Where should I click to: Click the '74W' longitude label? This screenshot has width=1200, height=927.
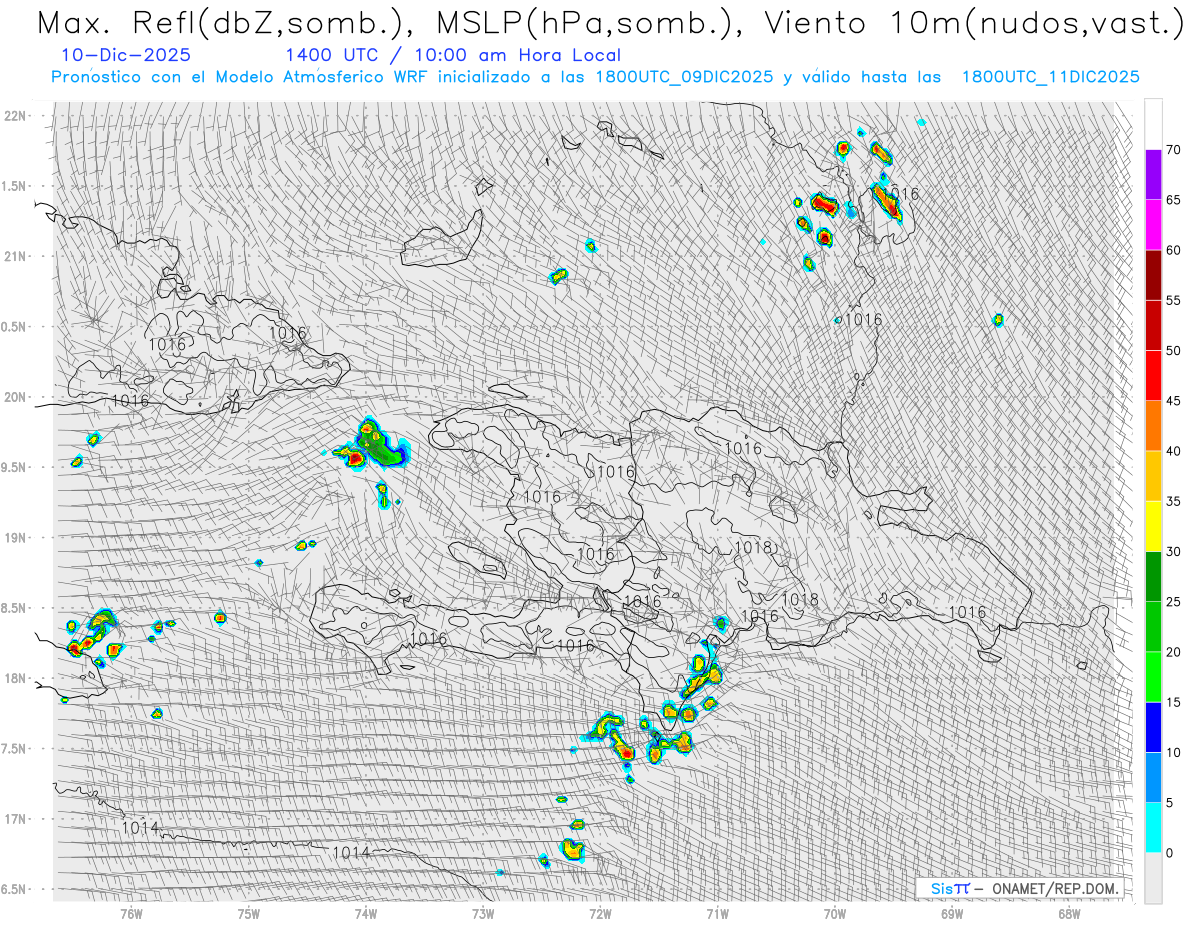(365, 913)
